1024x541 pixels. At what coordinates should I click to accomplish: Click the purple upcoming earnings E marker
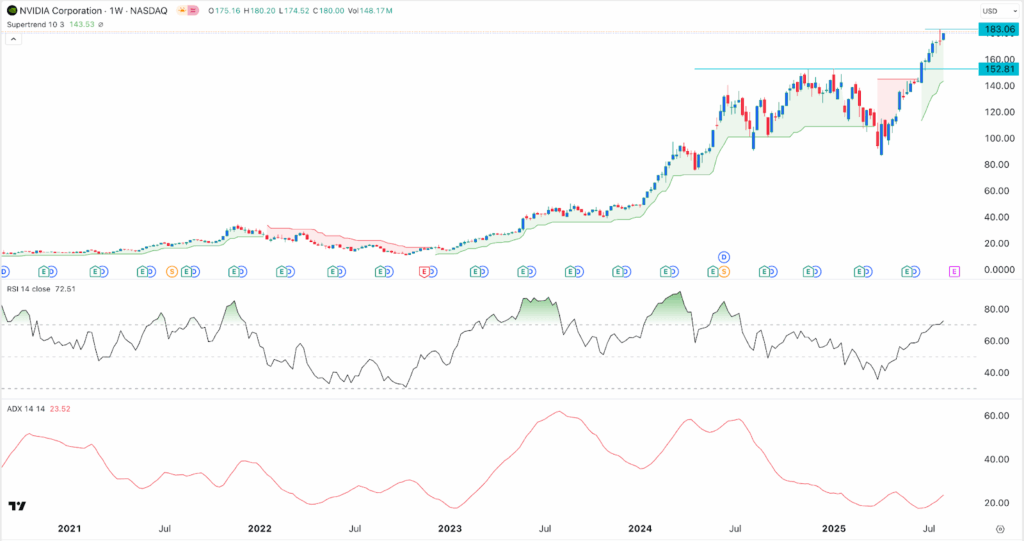[x=955, y=271]
